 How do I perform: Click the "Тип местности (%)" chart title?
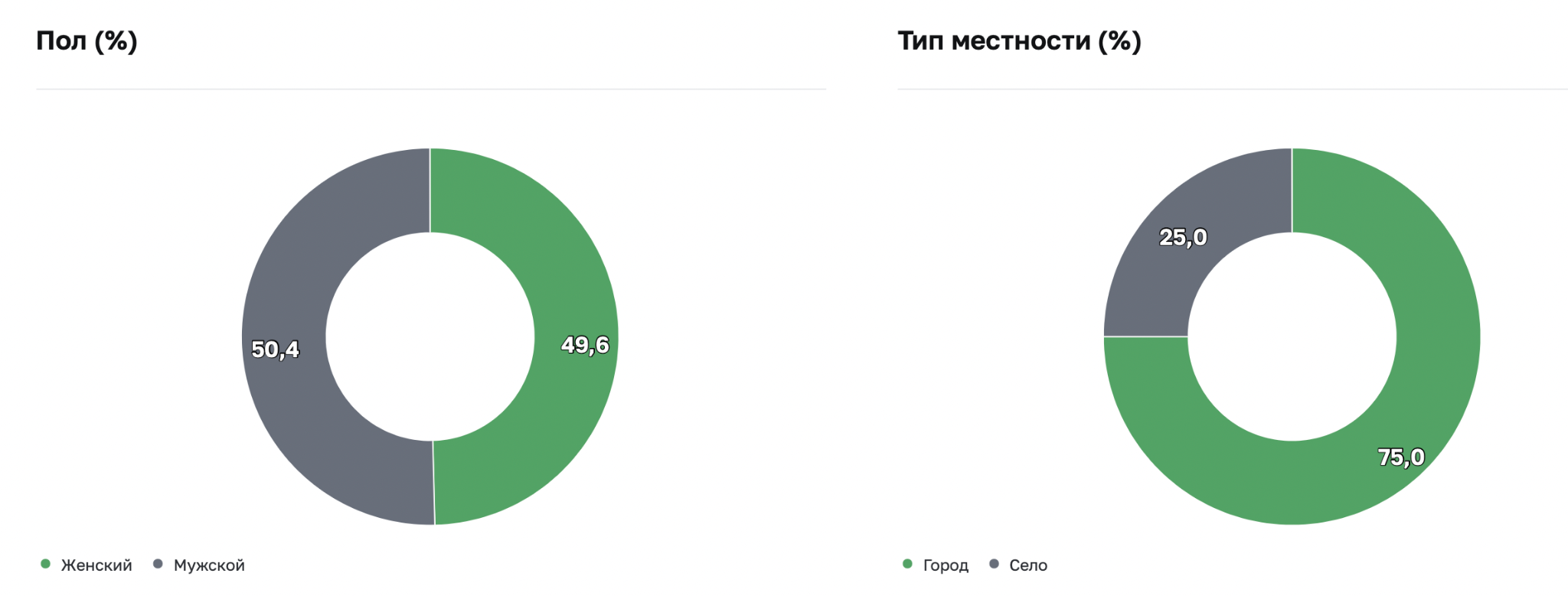coord(1019,41)
